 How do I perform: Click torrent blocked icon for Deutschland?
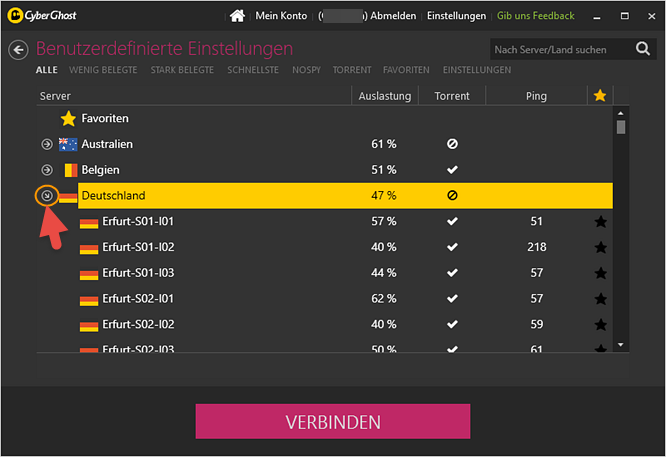pos(452,195)
